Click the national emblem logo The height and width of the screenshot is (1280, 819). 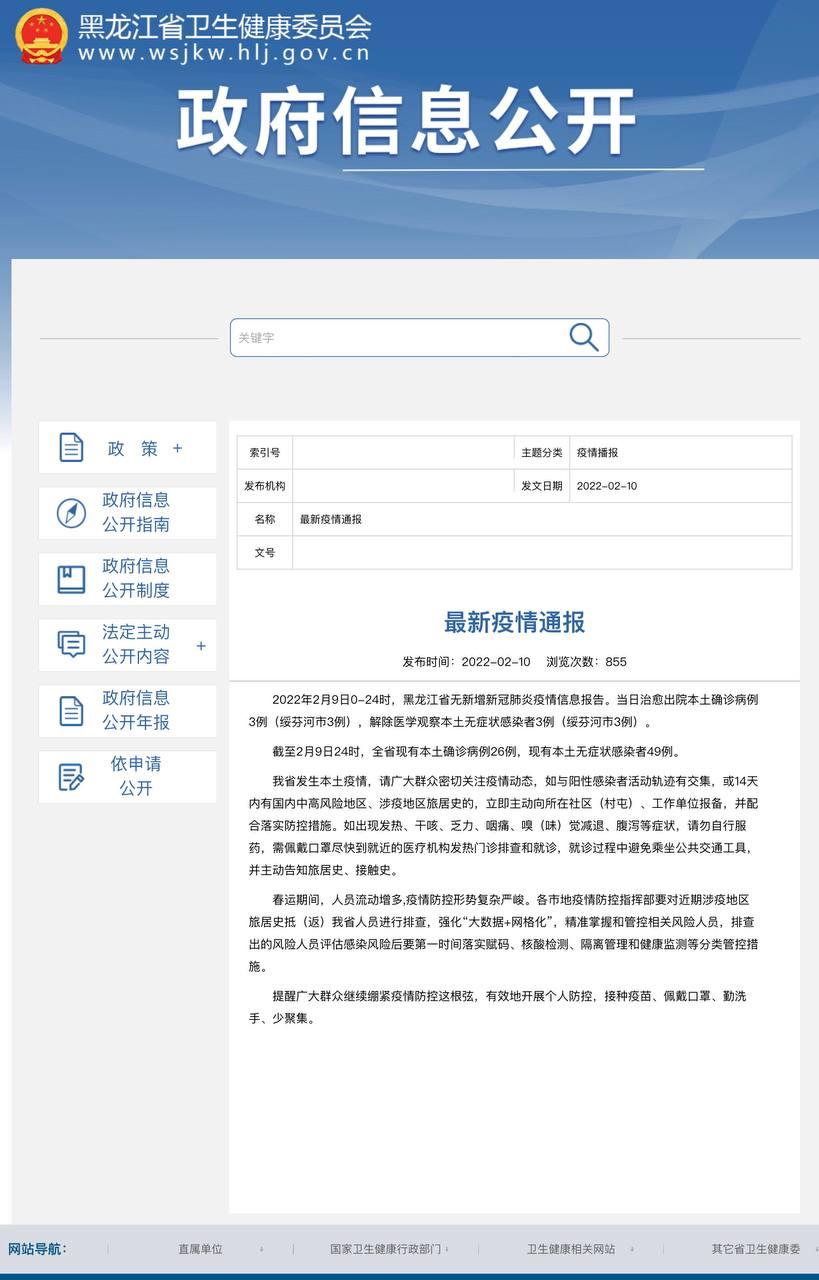41,37
